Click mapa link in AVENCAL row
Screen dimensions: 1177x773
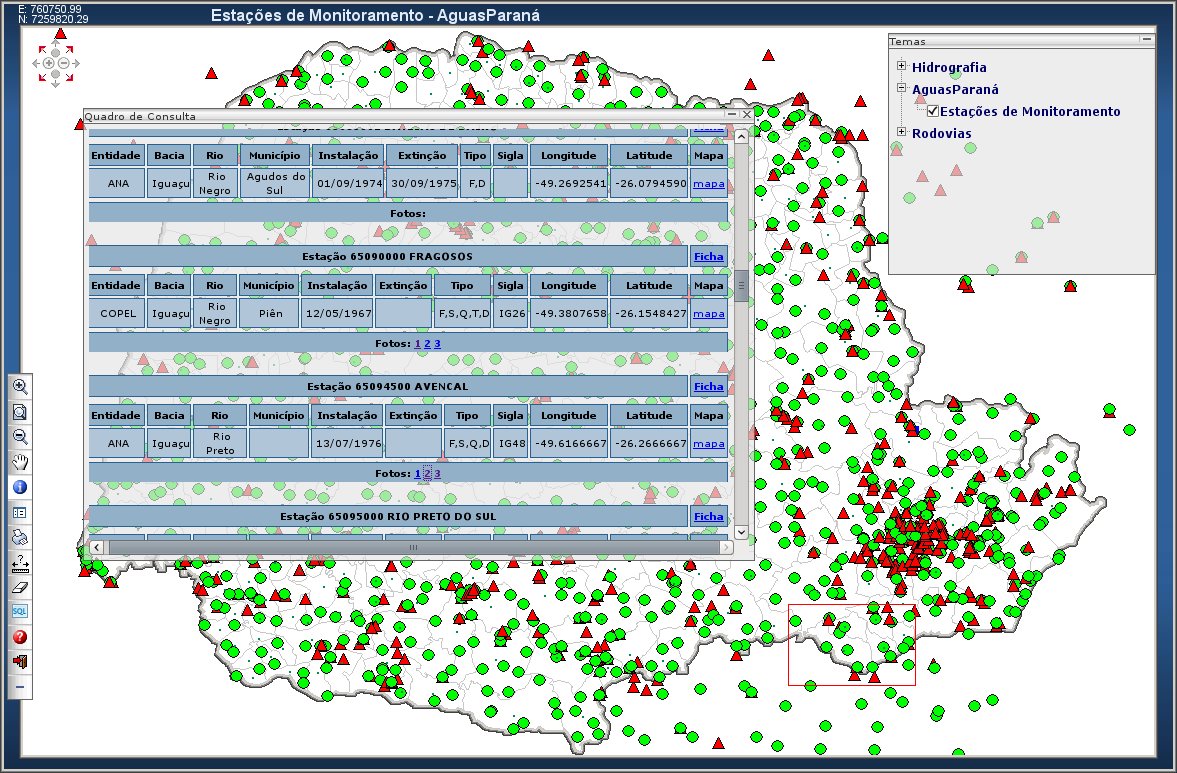pyautogui.click(x=708, y=444)
